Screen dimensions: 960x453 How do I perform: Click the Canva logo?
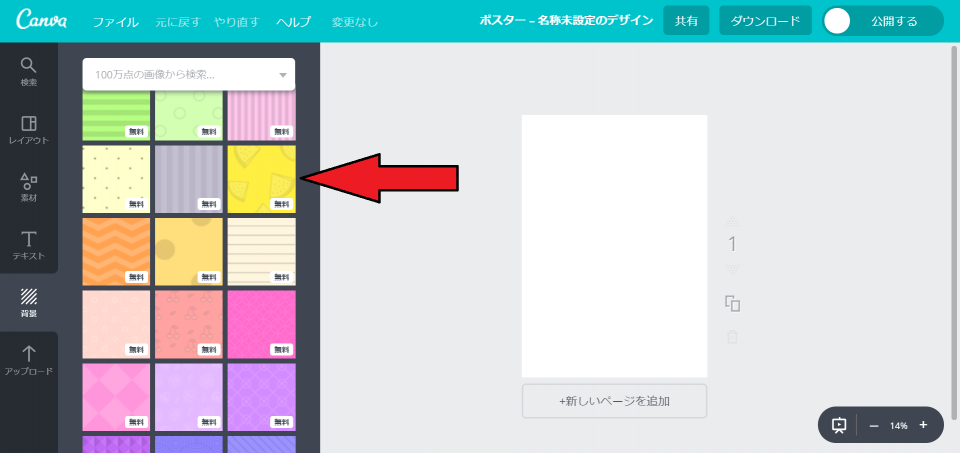[x=42, y=21]
